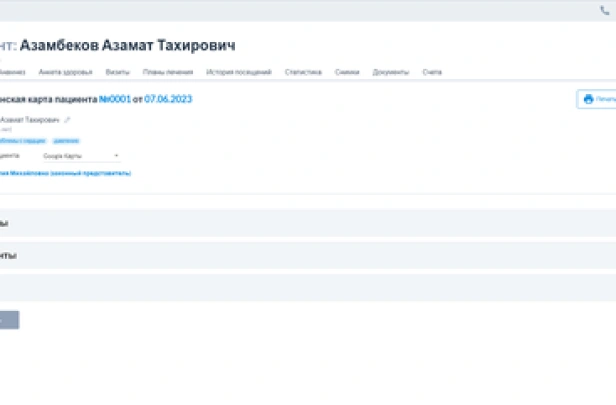Image resolution: width=616 pixels, height=405 pixels.
Task: Open the Анамнез tab
Action: coord(12,72)
